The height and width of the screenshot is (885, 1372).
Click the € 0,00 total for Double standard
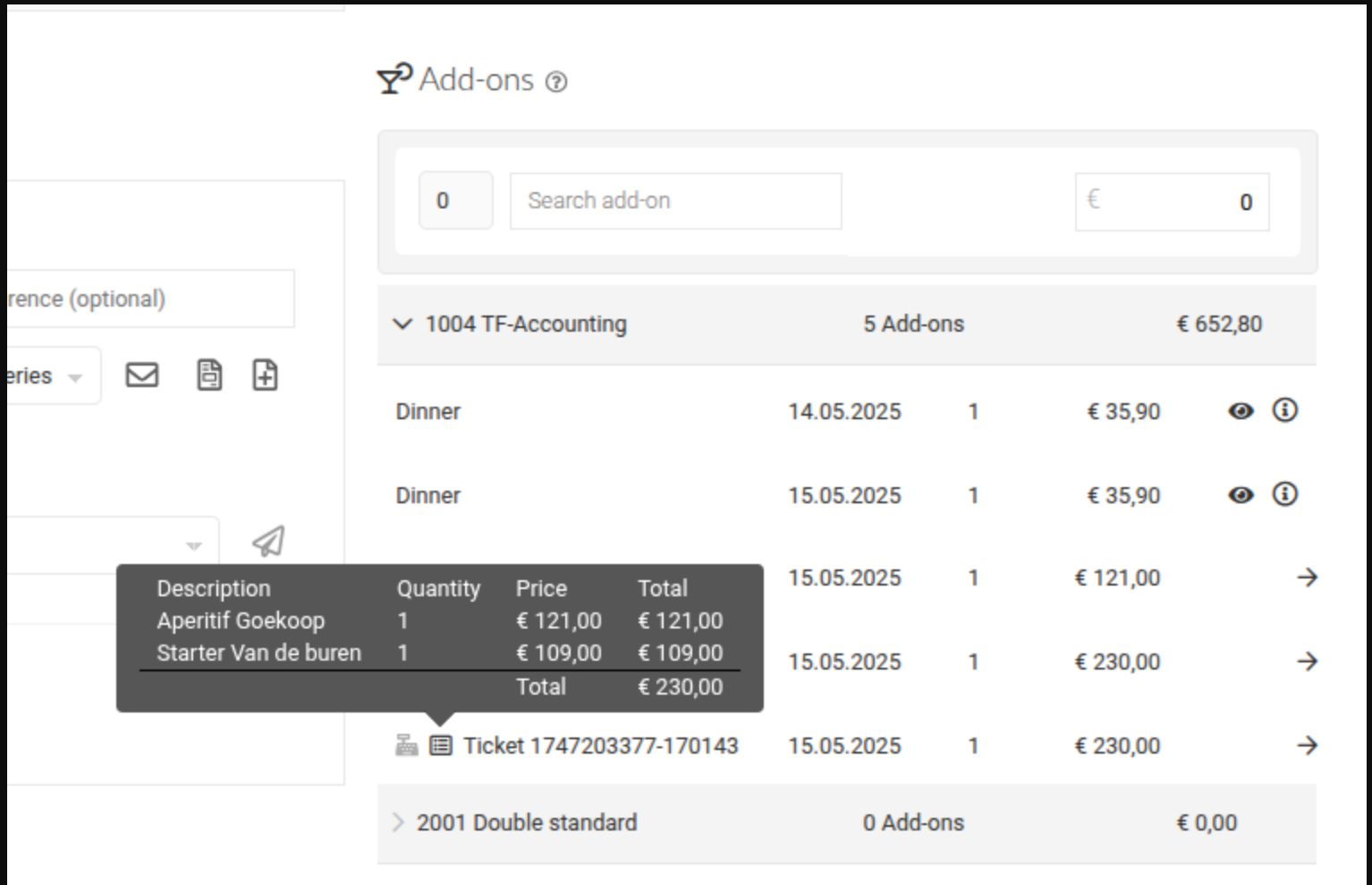(x=1207, y=822)
